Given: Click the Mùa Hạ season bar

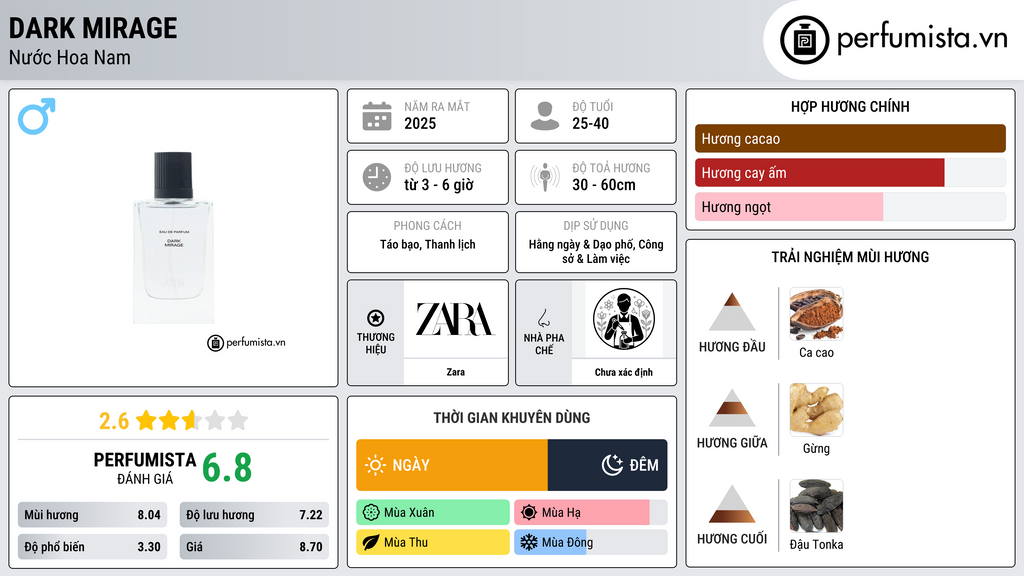Looking at the screenshot, I should pyautogui.click(x=591, y=513).
